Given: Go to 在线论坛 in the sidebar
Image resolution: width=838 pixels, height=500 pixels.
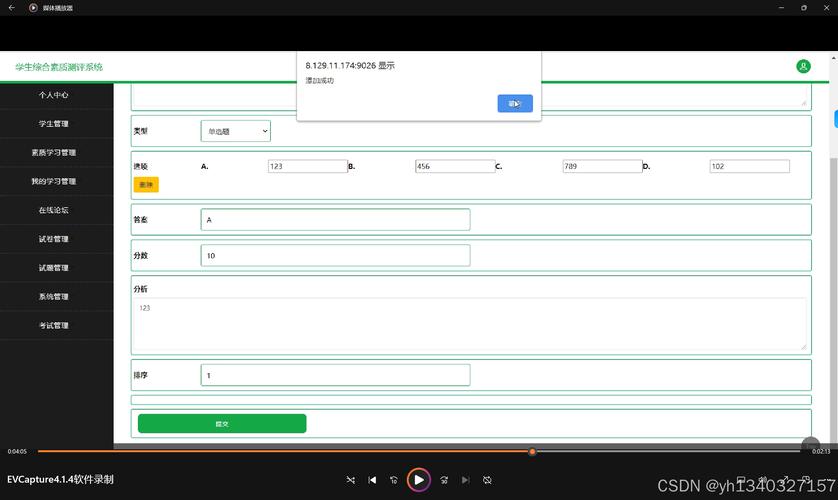Looking at the screenshot, I should pyautogui.click(x=54, y=210).
